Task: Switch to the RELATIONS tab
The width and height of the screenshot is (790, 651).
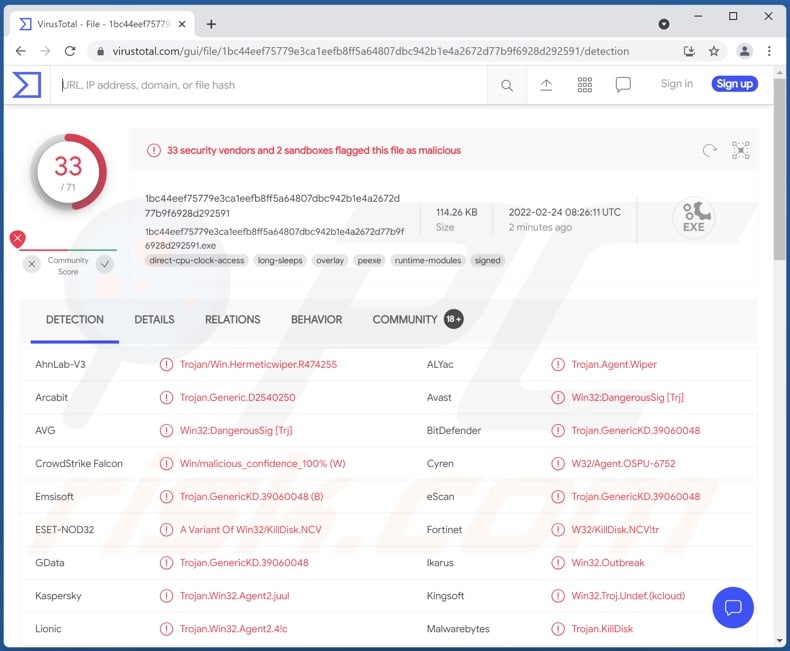Action: point(233,320)
